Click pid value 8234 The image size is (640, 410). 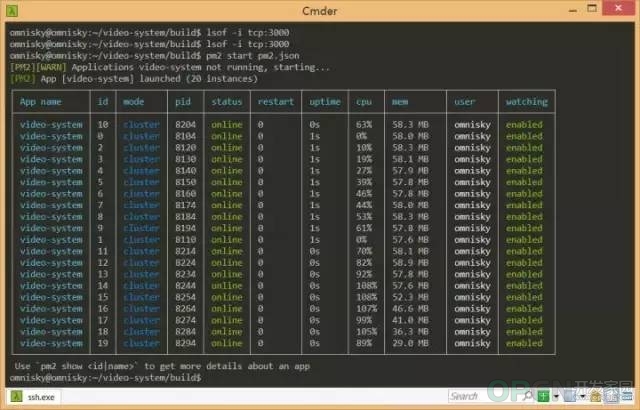click(x=185, y=274)
